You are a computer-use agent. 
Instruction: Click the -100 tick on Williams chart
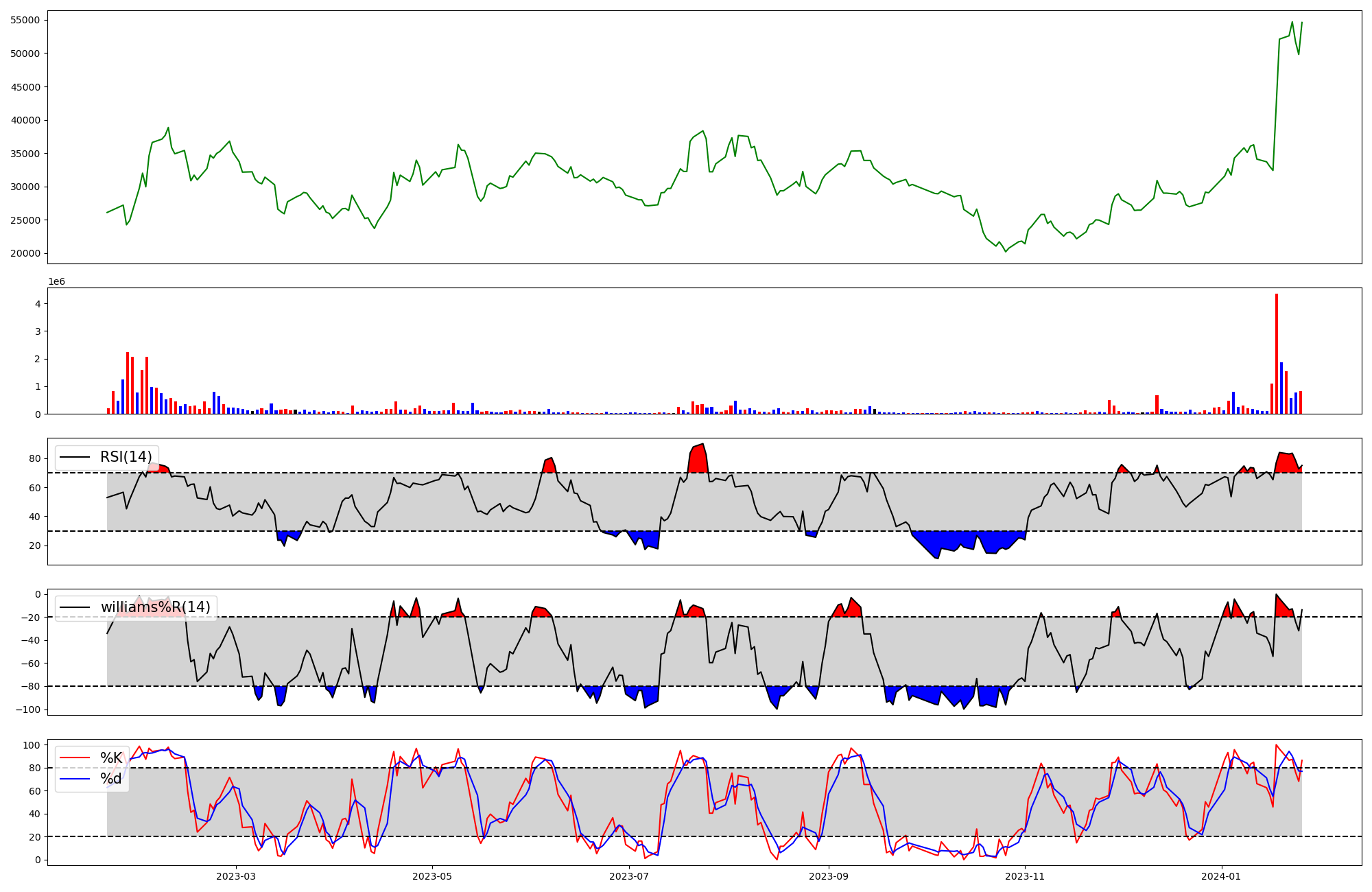click(27, 709)
